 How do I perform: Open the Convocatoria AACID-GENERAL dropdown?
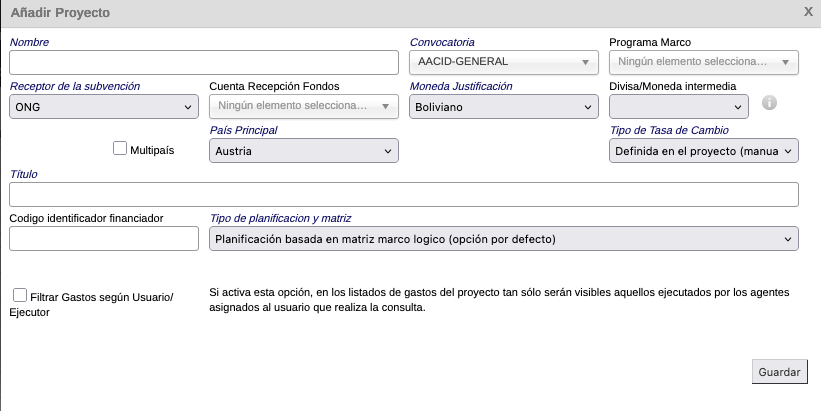click(504, 62)
